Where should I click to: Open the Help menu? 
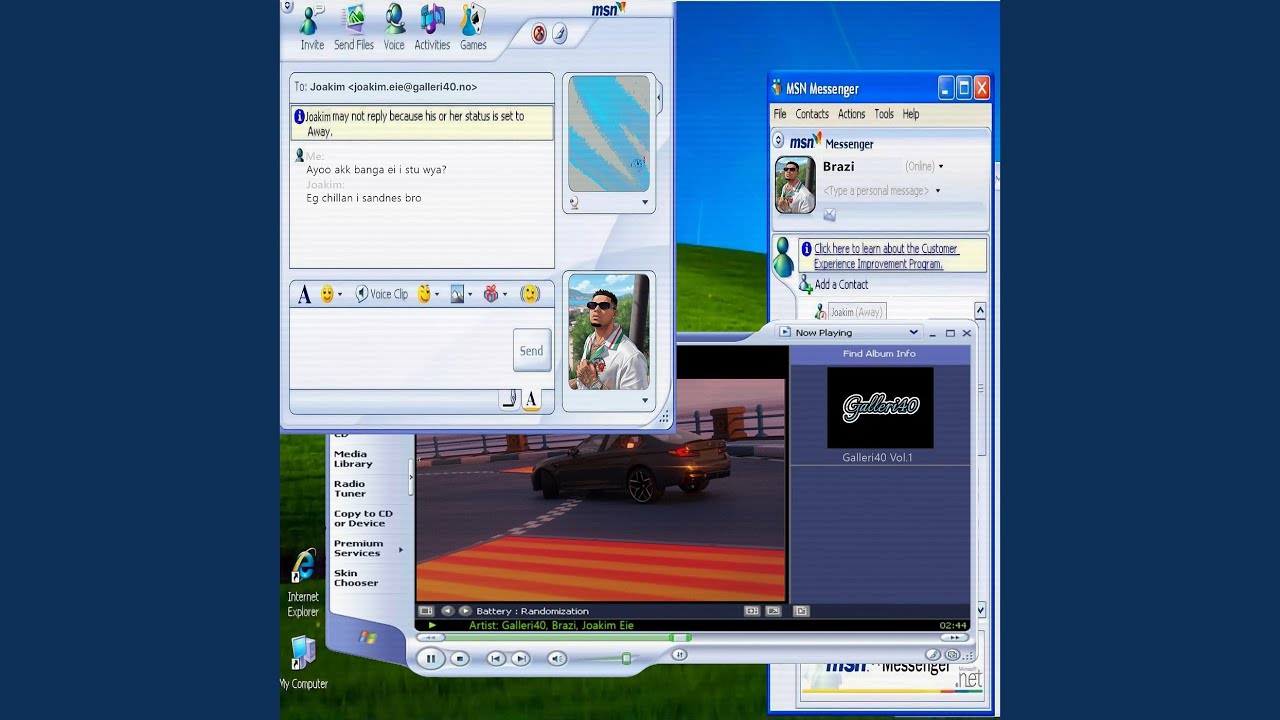point(911,114)
